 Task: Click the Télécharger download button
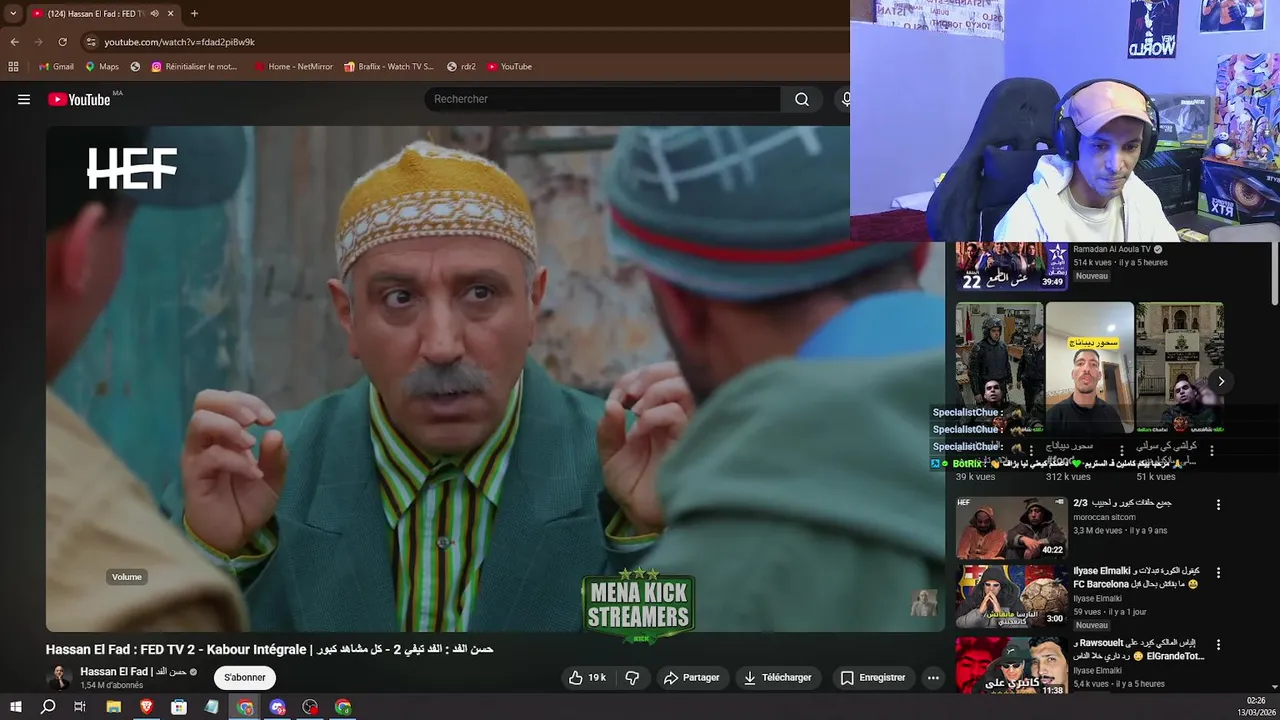click(777, 677)
